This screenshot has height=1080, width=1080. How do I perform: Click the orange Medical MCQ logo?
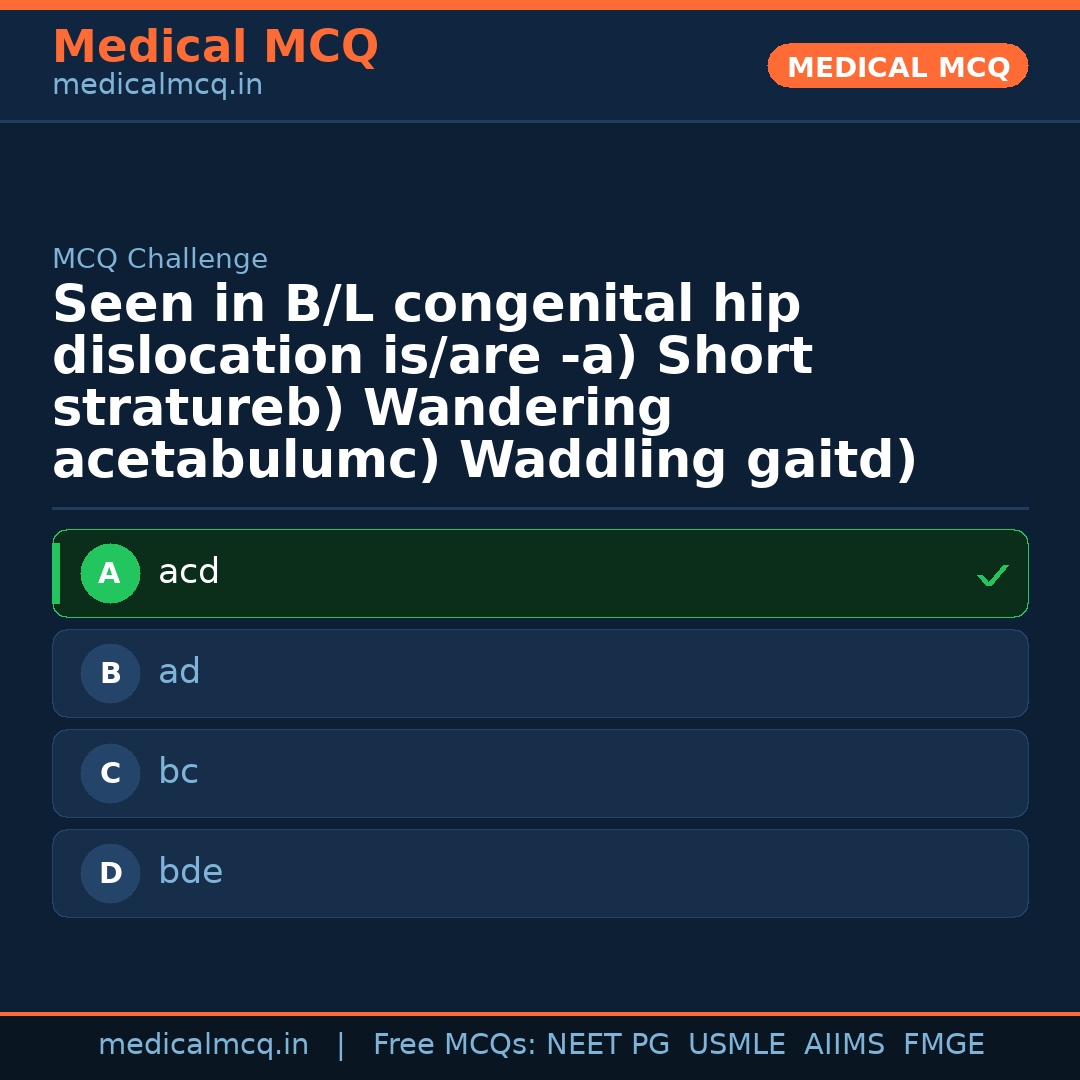click(215, 47)
